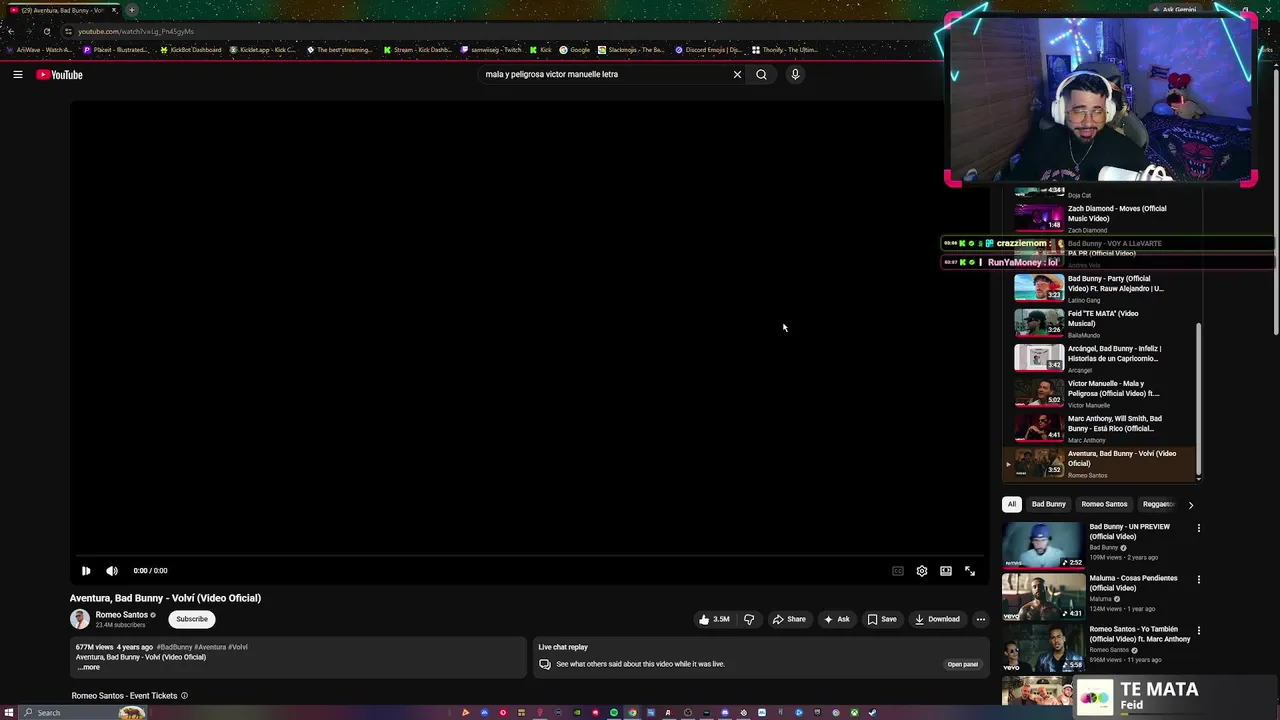Select the Romeo Santos filter chip
The image size is (1280, 720).
pyautogui.click(x=1104, y=504)
